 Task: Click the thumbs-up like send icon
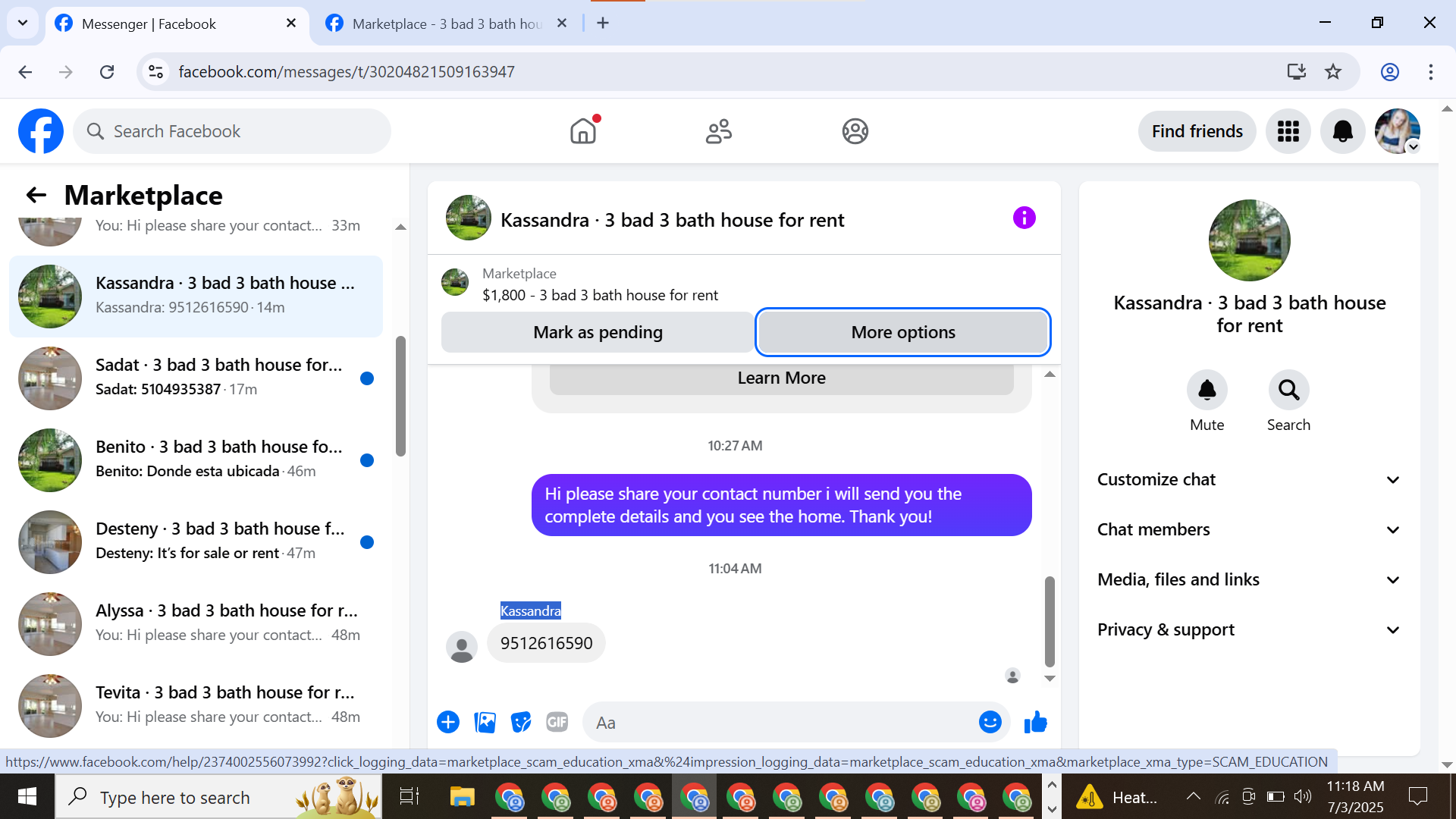1035,723
